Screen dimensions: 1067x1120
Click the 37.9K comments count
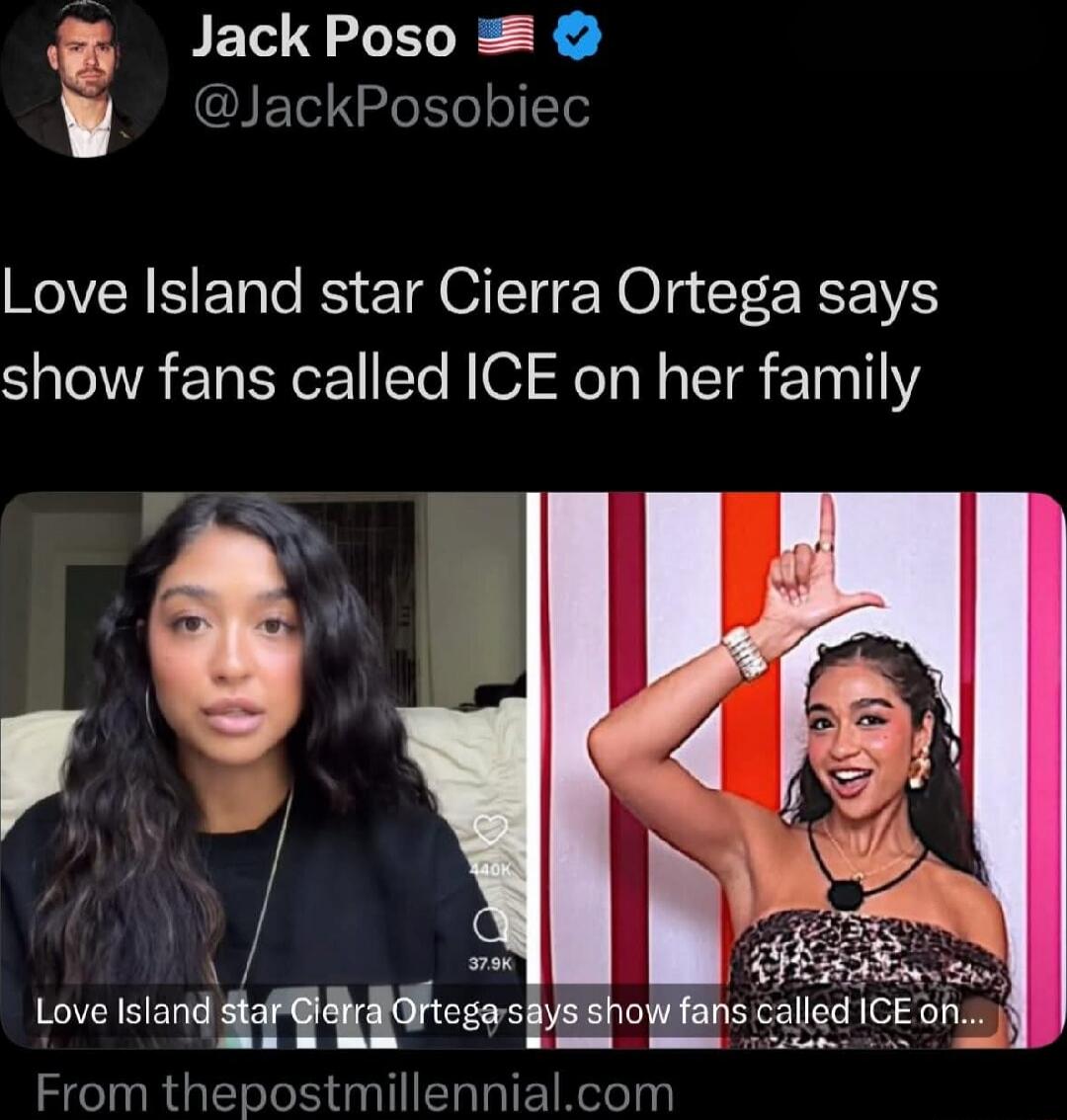pyautogui.click(x=491, y=964)
